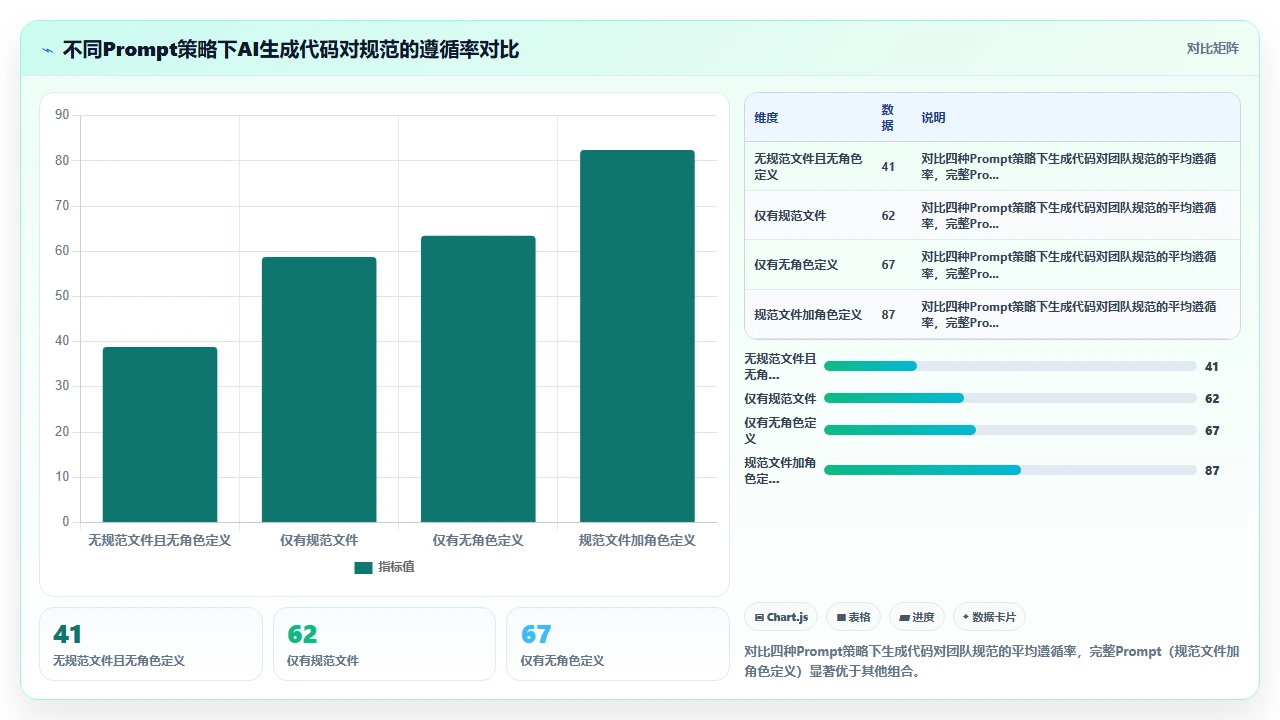Click y-axis tick label 90
The width and height of the screenshot is (1280, 720).
[x=62, y=115]
